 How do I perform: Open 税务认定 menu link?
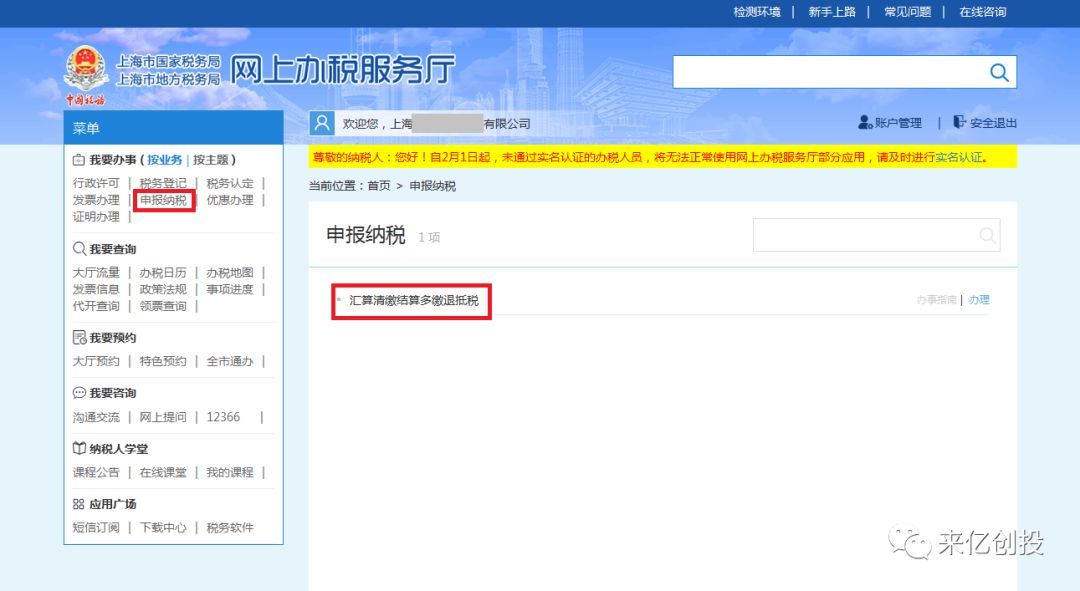[230, 183]
